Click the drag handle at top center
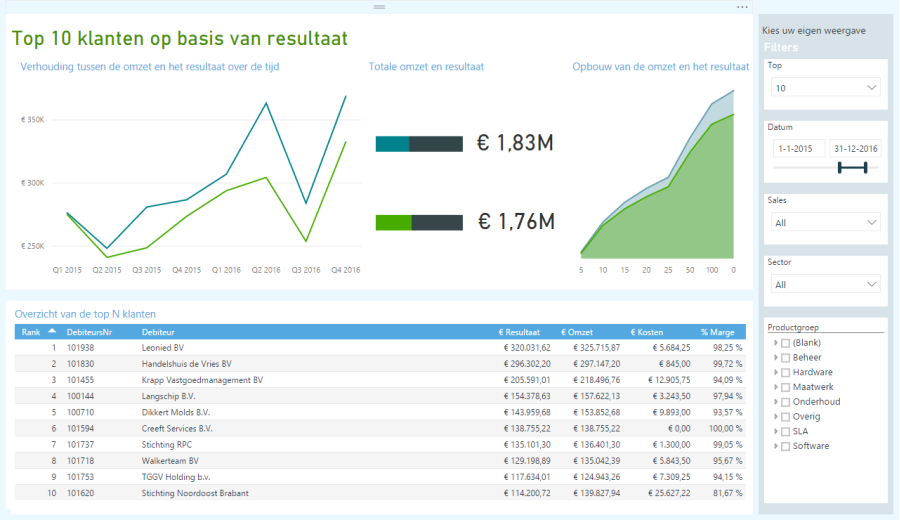 point(379,7)
